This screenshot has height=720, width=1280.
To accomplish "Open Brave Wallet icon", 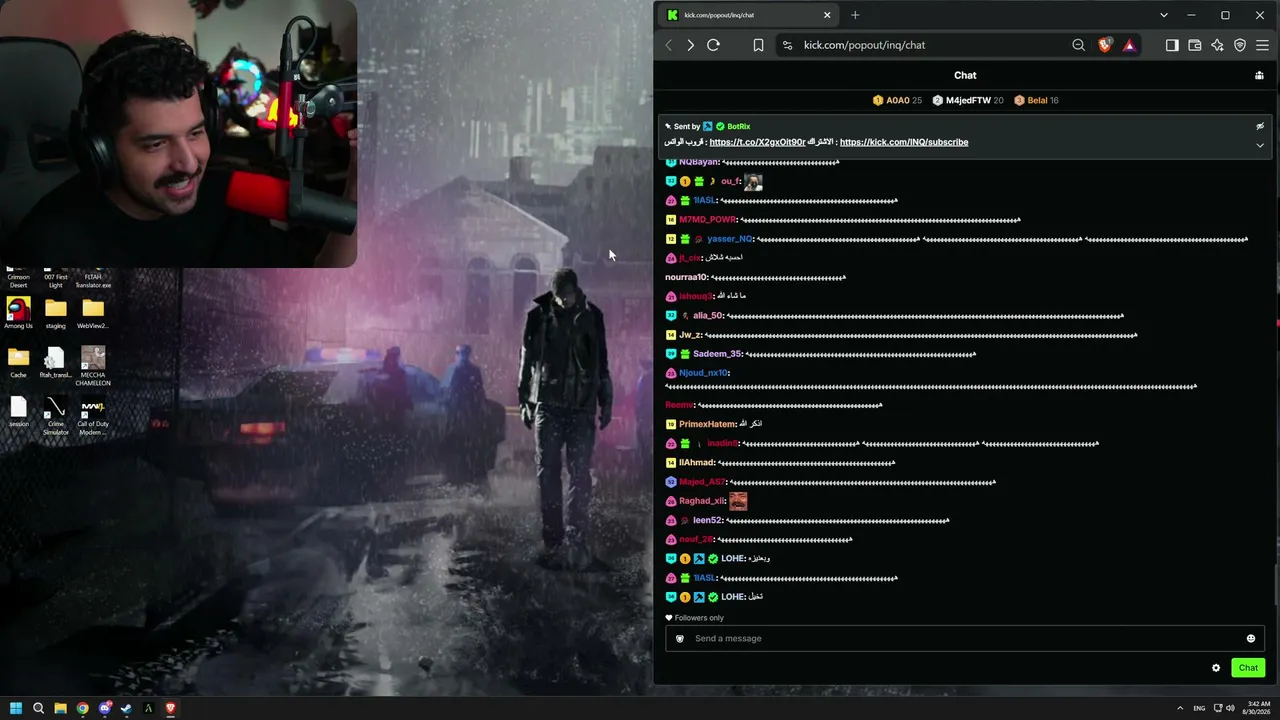I will tap(1194, 45).
